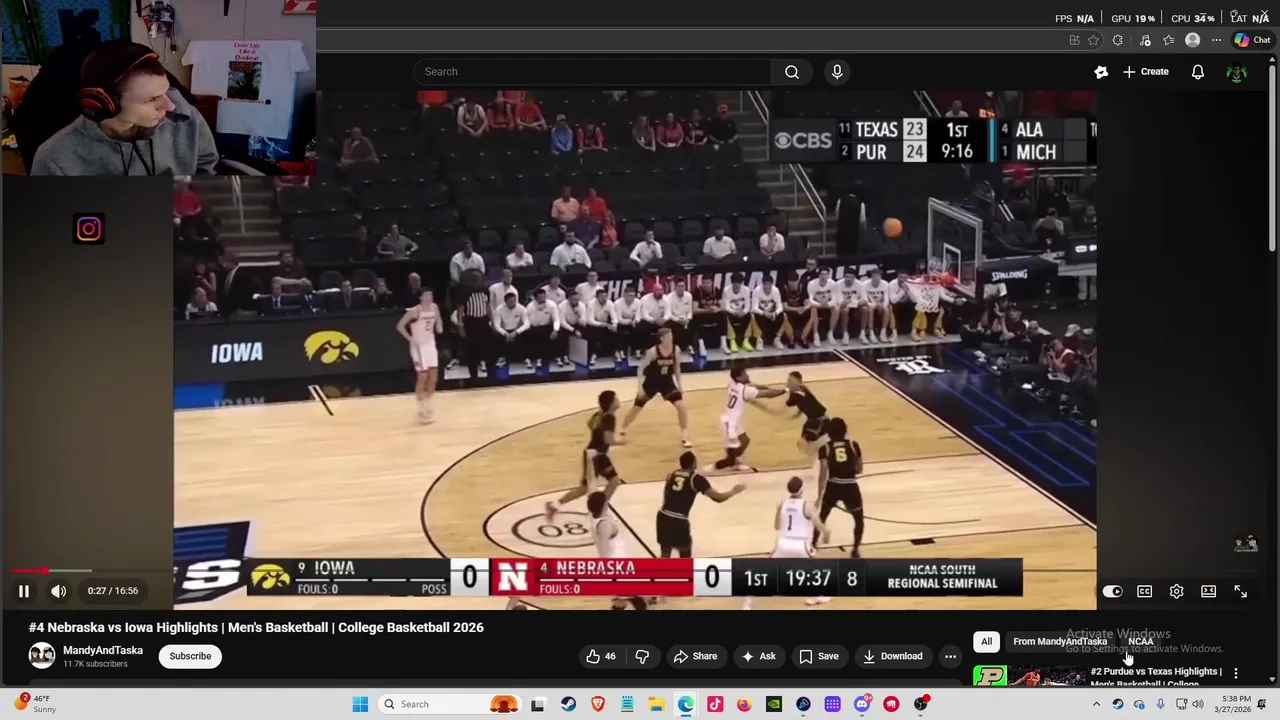1280x720 pixels.
Task: Mute the video volume
Action: 59,591
